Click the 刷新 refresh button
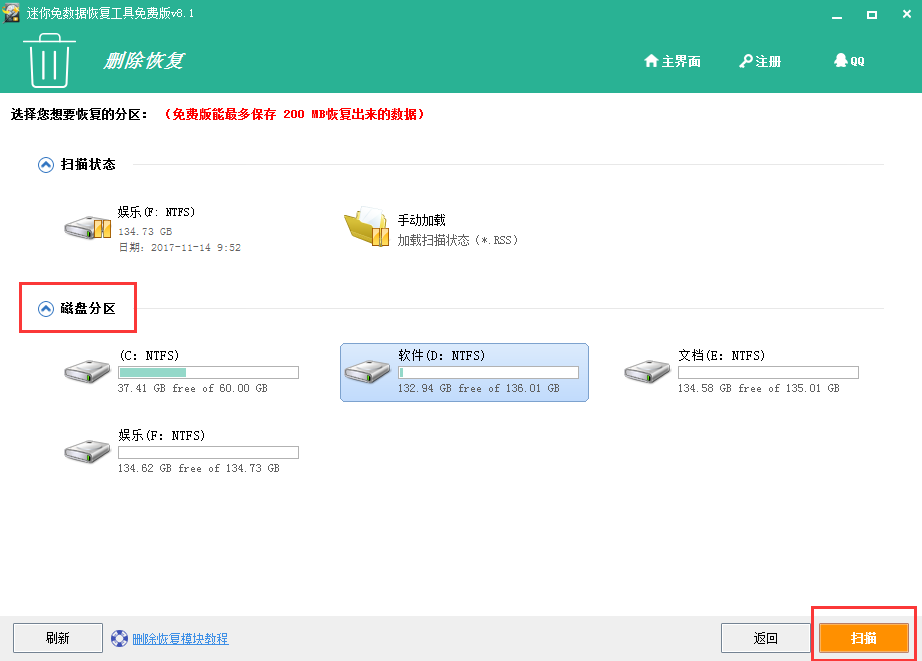Viewport: 922px width, 661px height. (x=58, y=638)
